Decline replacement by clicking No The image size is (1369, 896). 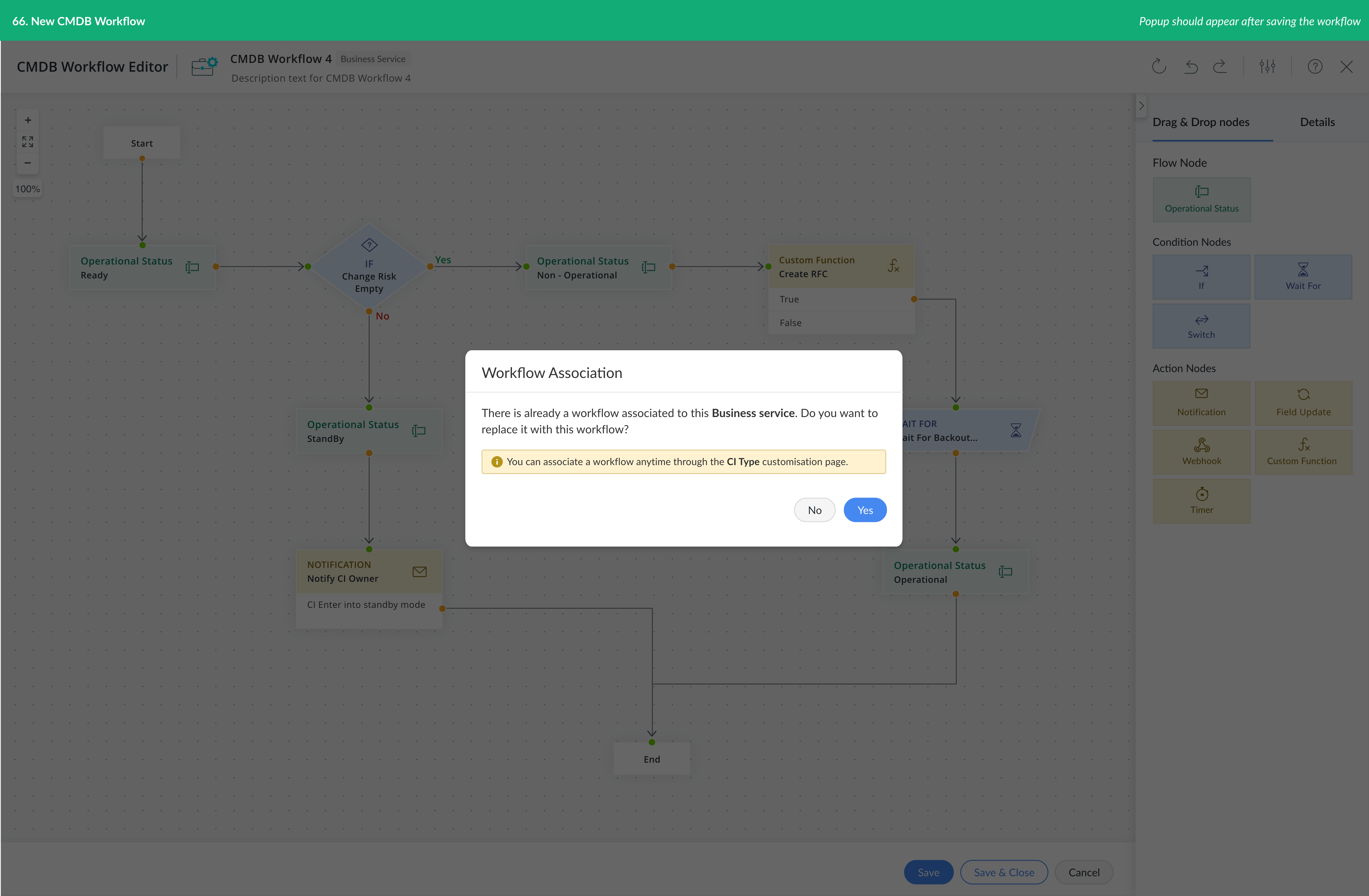point(814,510)
